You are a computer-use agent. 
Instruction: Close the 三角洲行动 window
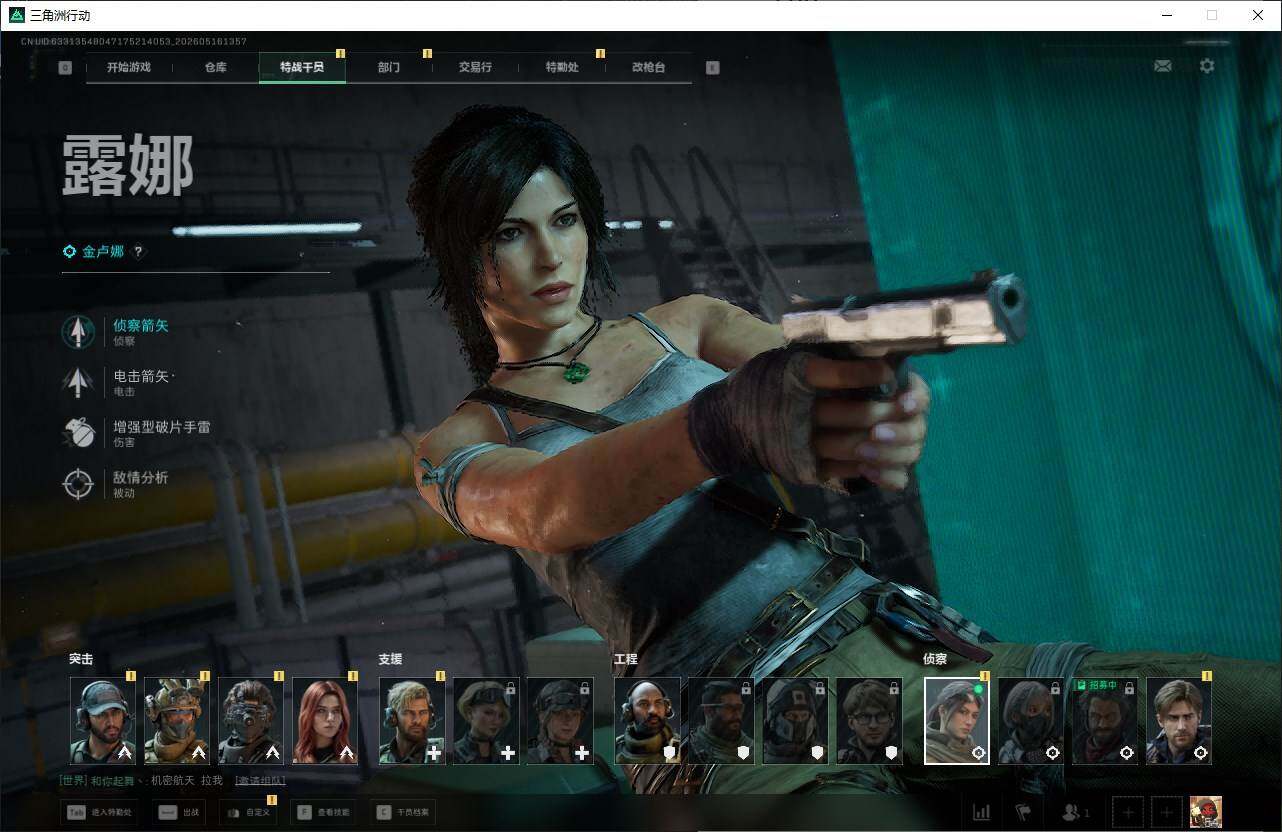(1258, 15)
